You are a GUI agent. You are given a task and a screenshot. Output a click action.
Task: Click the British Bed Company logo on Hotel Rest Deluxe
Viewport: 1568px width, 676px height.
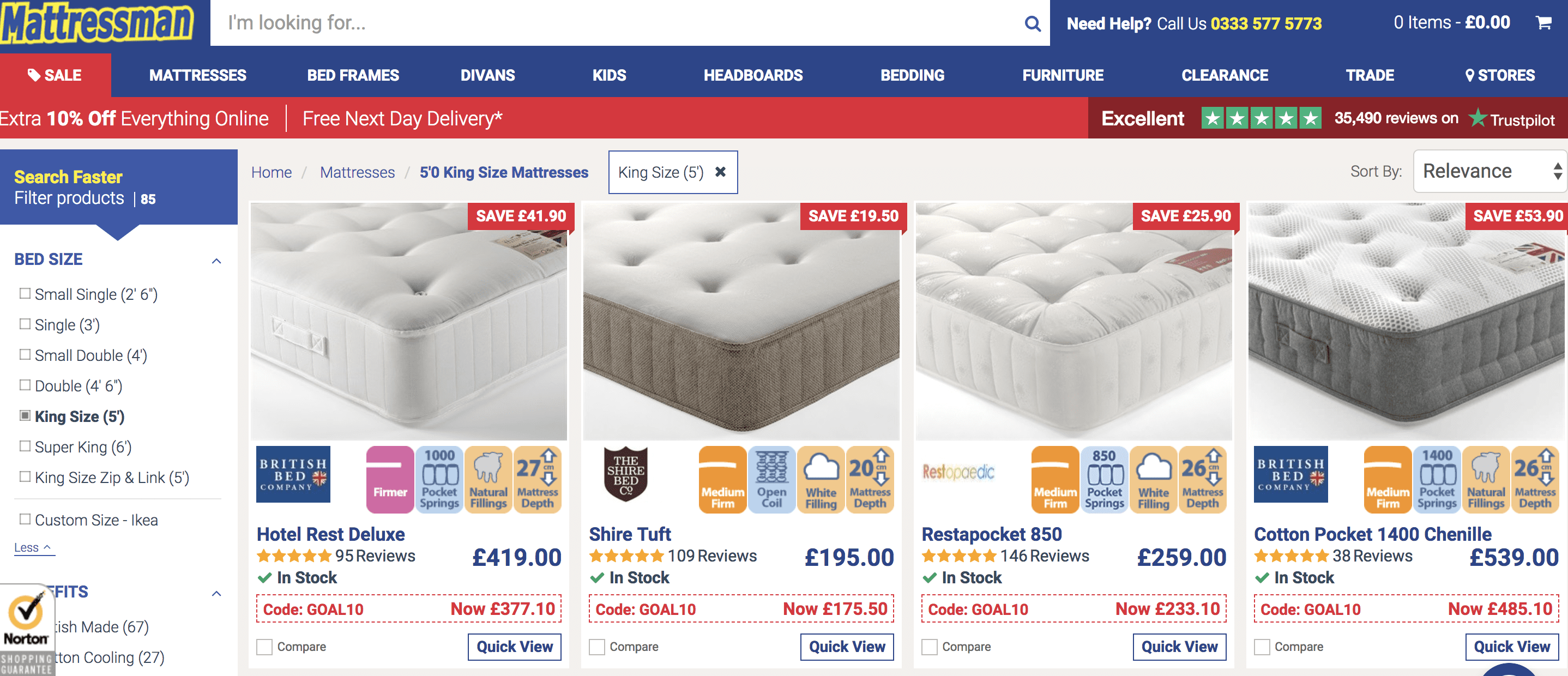(293, 474)
